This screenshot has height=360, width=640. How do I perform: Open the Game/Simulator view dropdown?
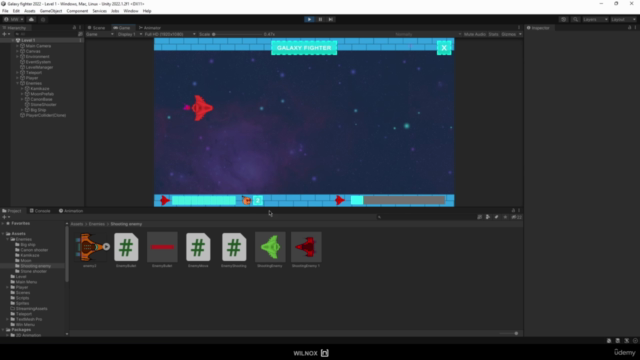coord(99,34)
